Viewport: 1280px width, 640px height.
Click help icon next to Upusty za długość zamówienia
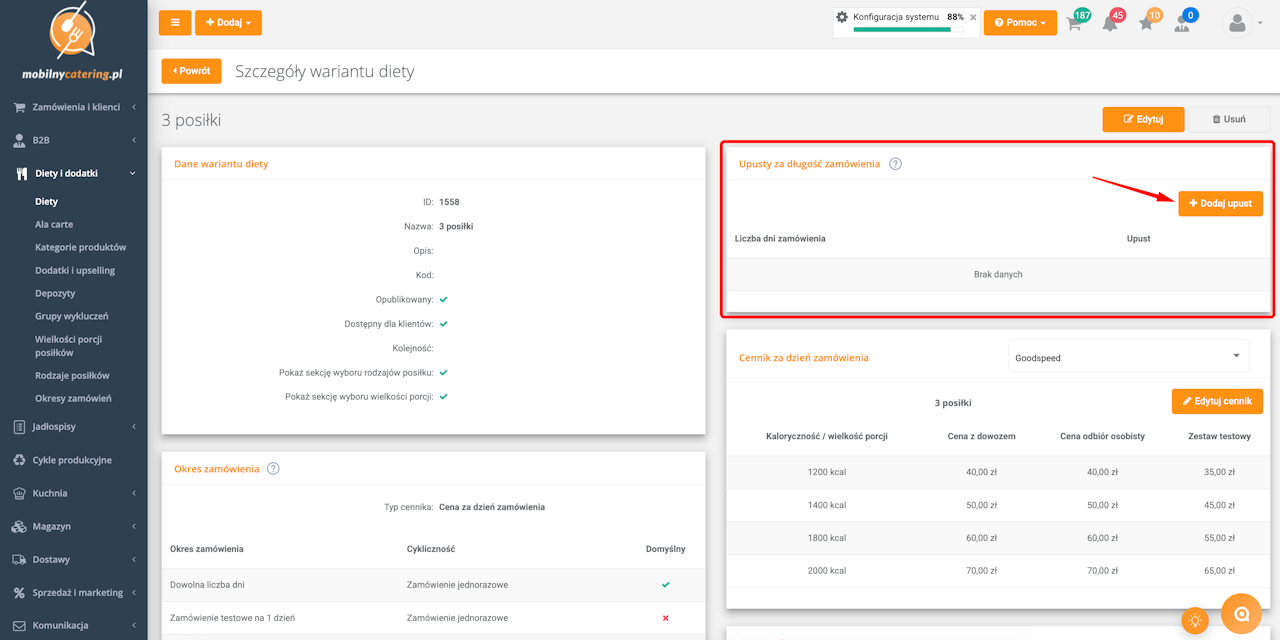(x=895, y=164)
